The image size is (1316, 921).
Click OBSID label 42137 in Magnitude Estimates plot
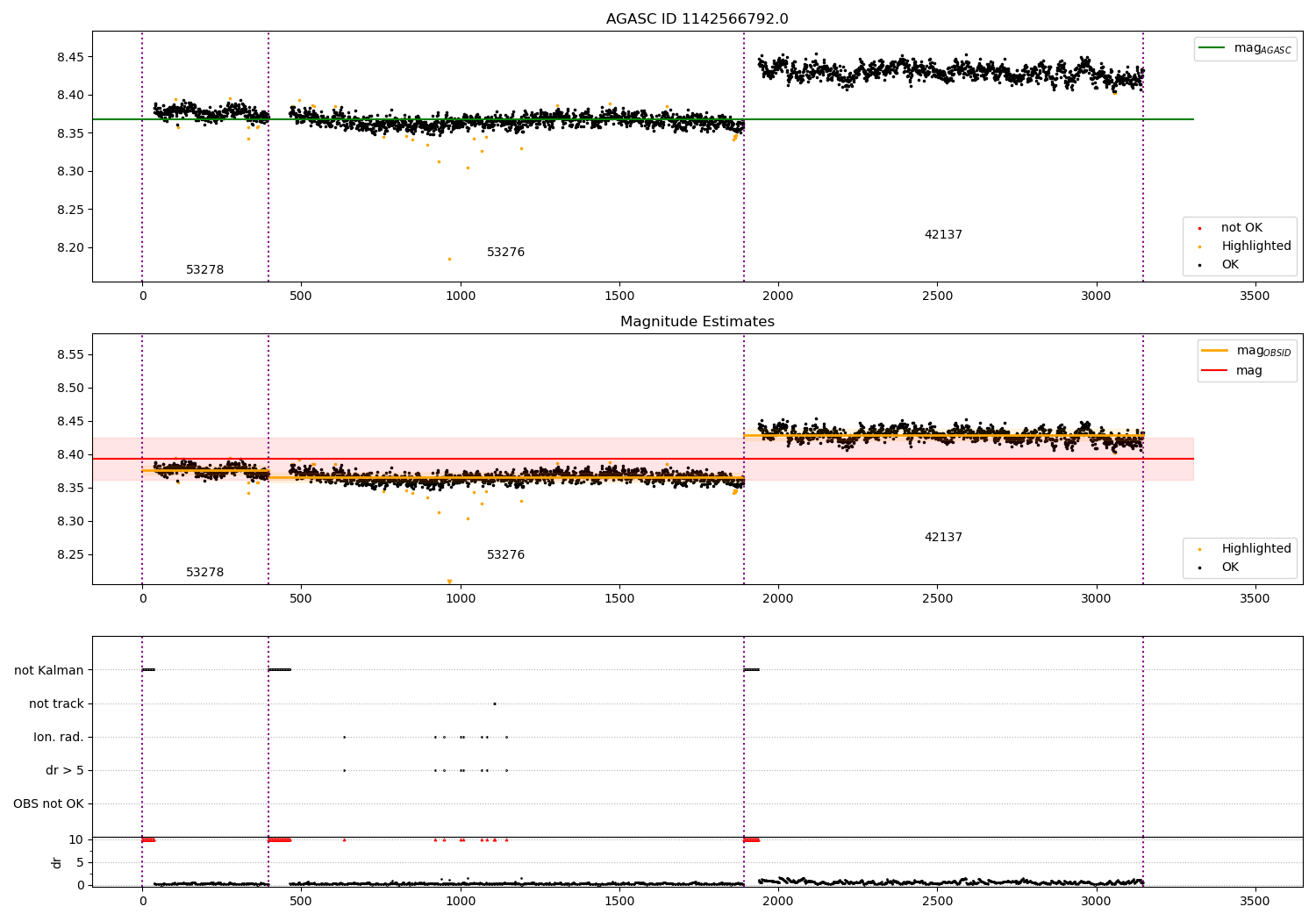click(943, 538)
